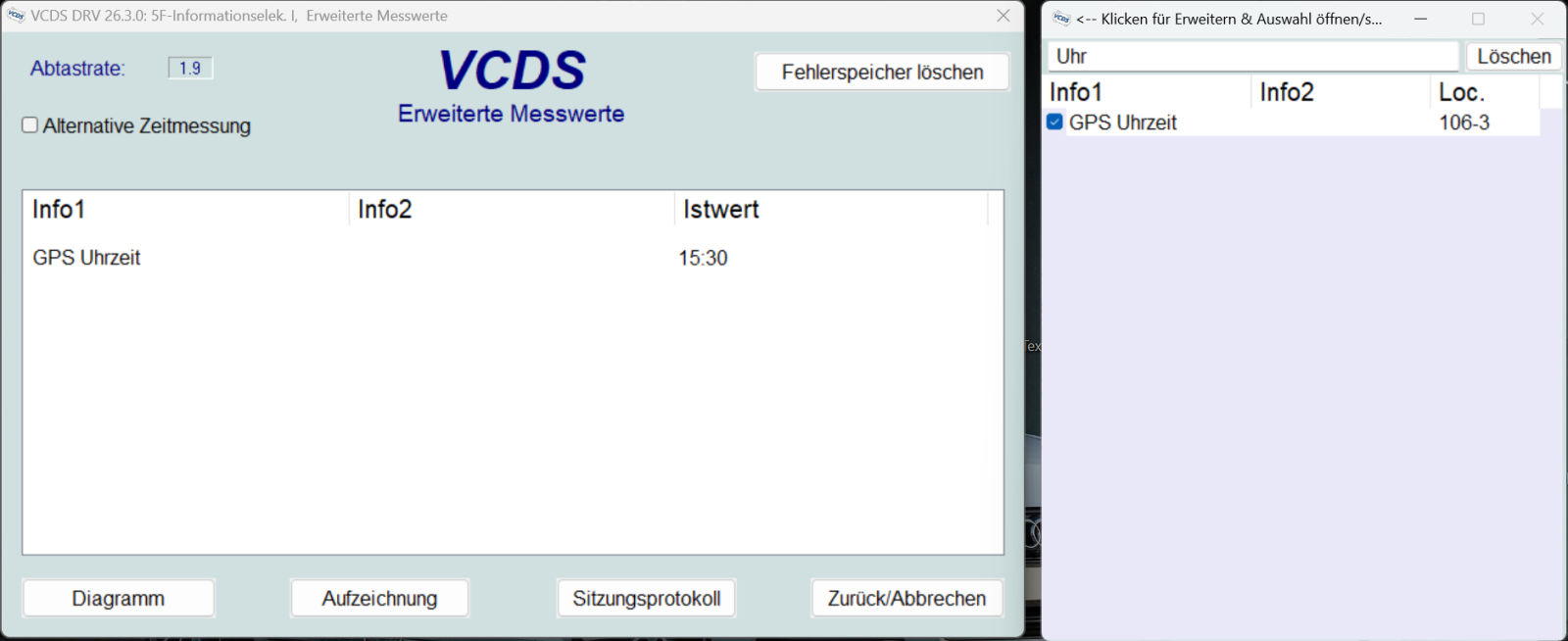This screenshot has height=641, width=1568.
Task: Minimize the selection window
Action: [1420, 19]
